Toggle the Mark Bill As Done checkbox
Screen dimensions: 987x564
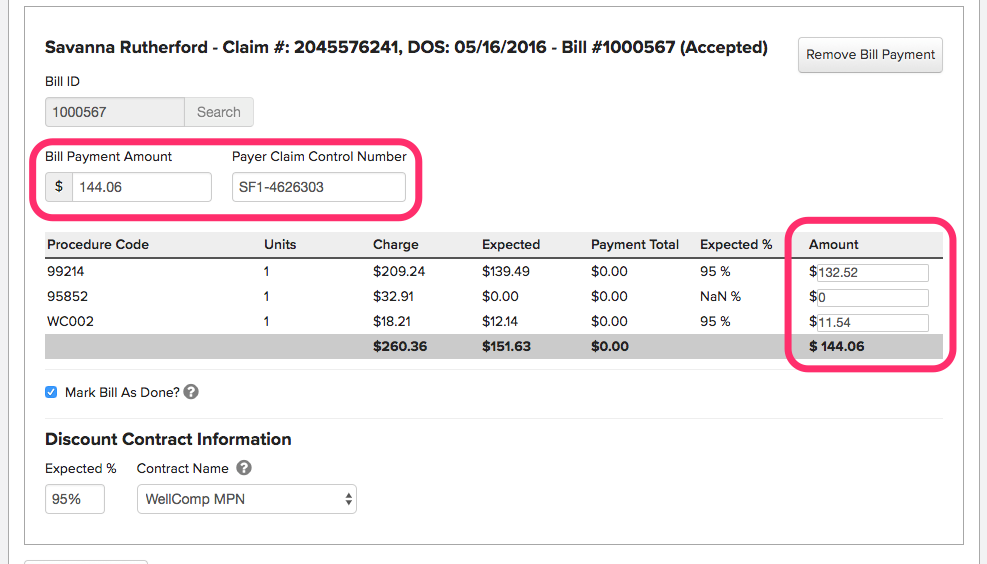pos(51,392)
